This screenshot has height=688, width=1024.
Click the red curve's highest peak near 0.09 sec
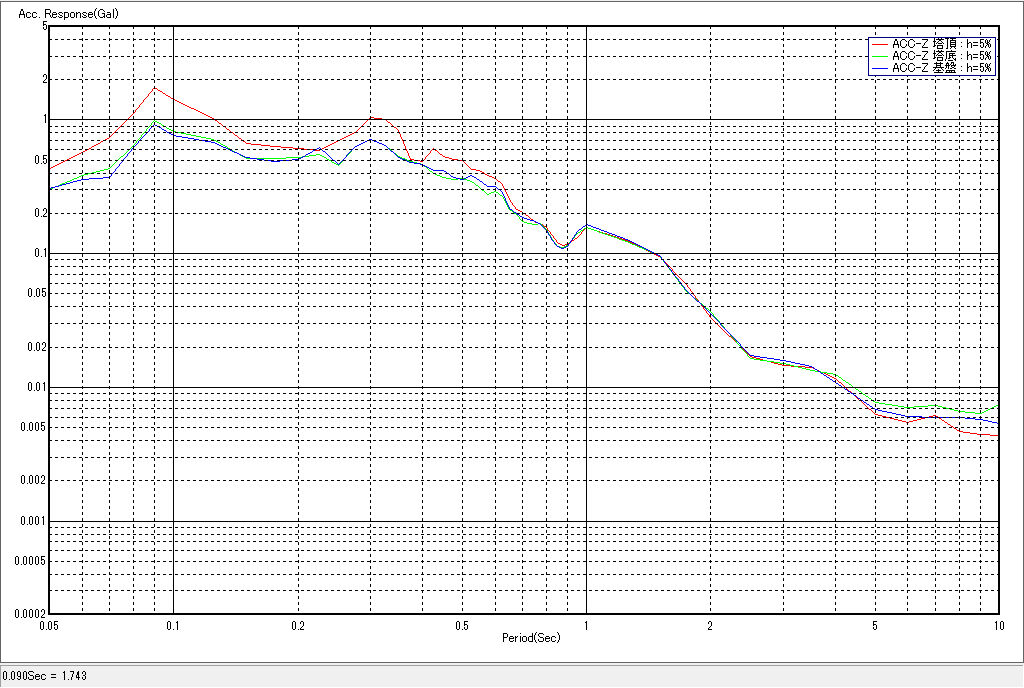(x=154, y=87)
